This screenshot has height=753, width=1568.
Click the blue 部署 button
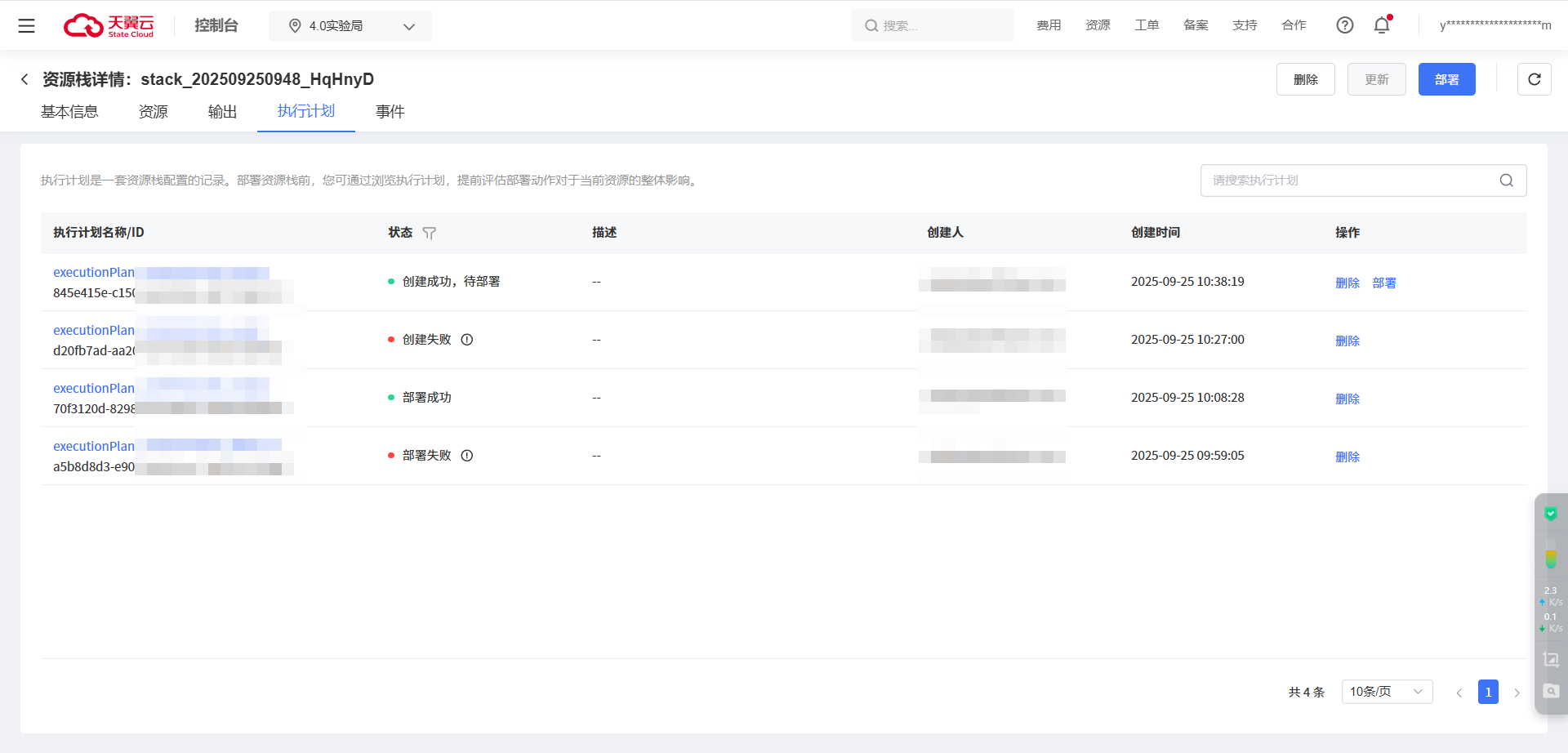1446,79
